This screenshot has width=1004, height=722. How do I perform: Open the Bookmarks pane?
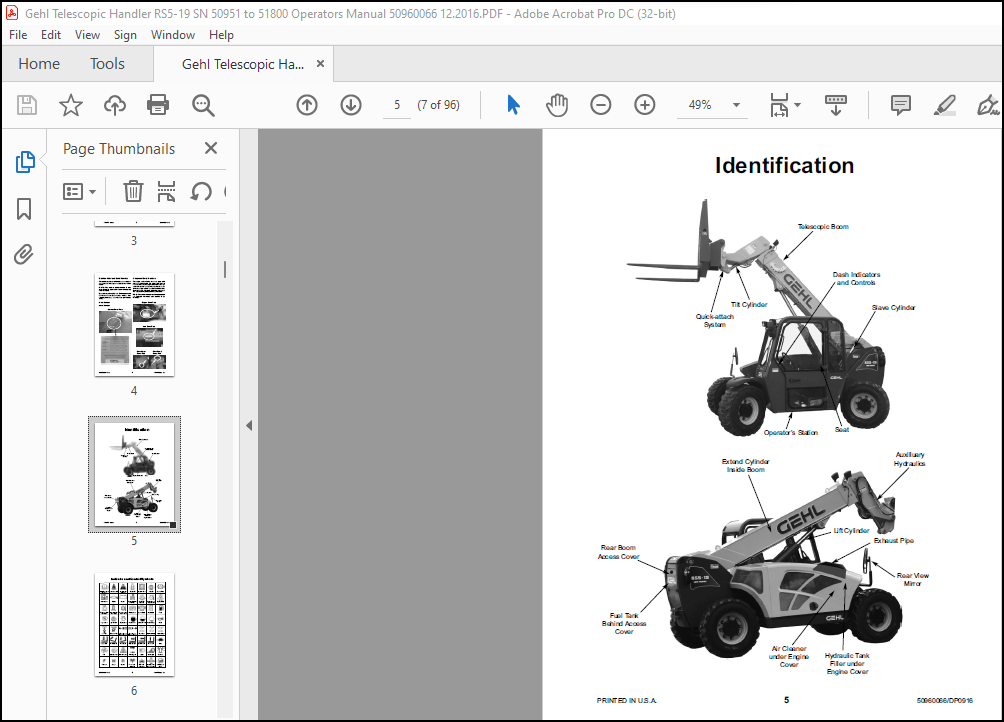pos(24,209)
